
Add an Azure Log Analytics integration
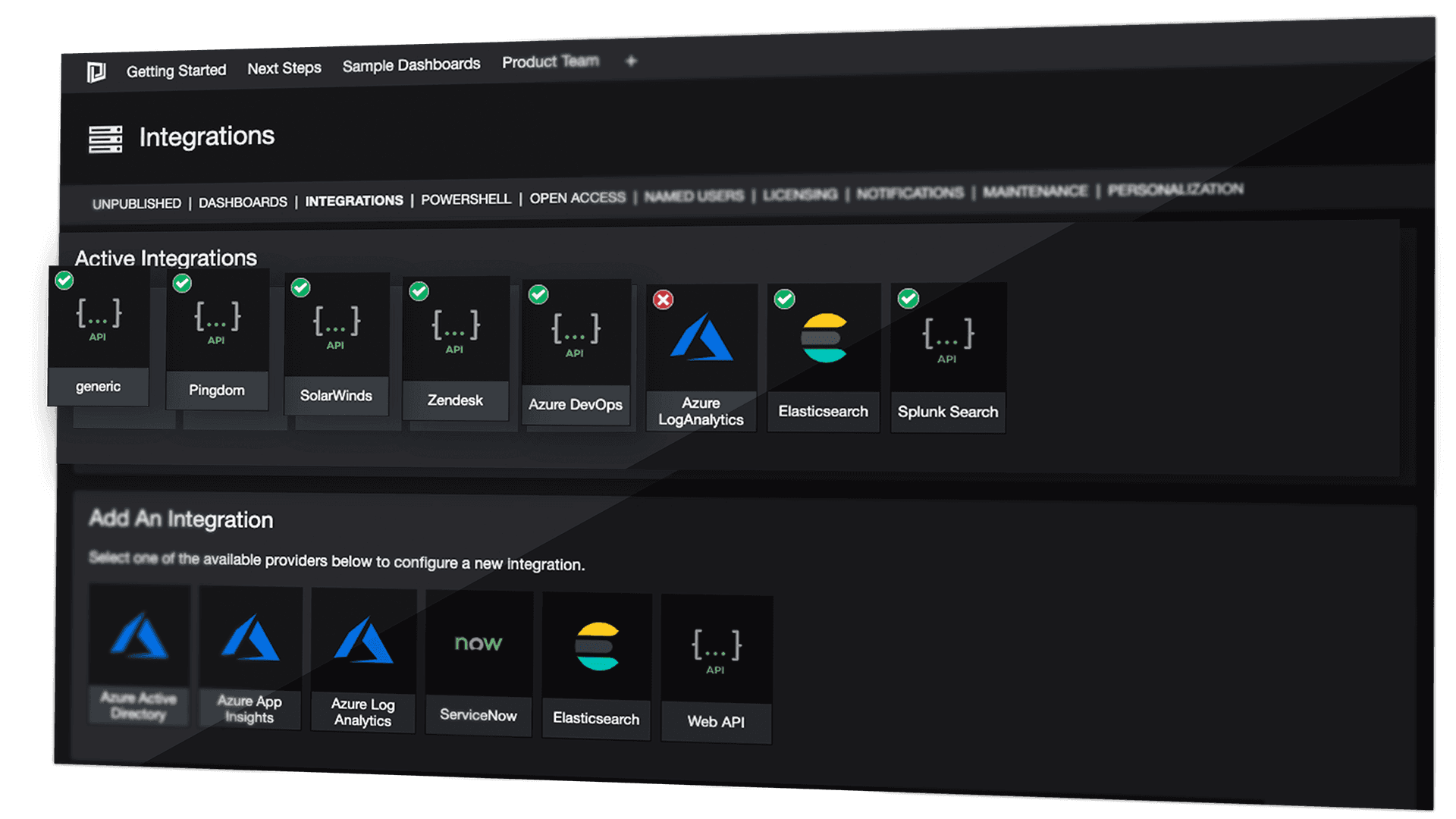[x=363, y=661]
